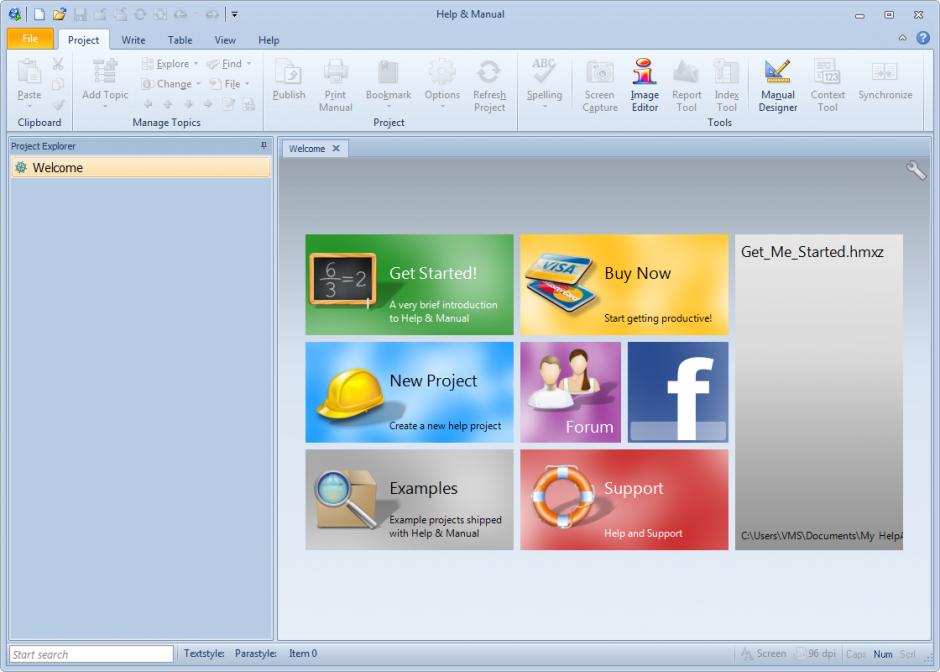Click the 96 dpi indicator in status bar
The height and width of the screenshot is (672, 940).
[815, 654]
